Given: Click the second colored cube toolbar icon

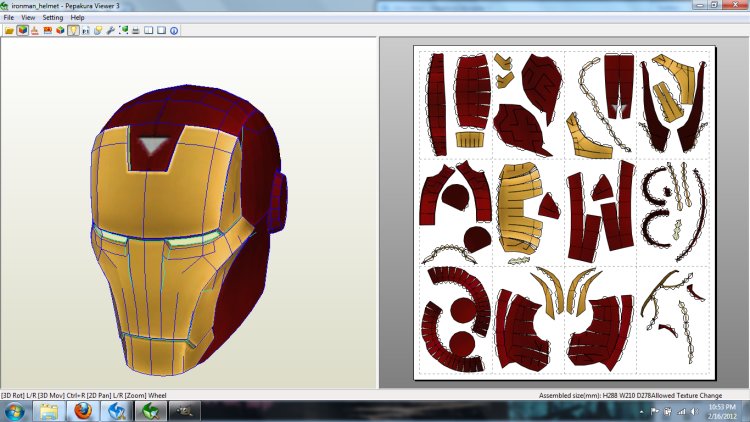Looking at the screenshot, I should (60, 30).
